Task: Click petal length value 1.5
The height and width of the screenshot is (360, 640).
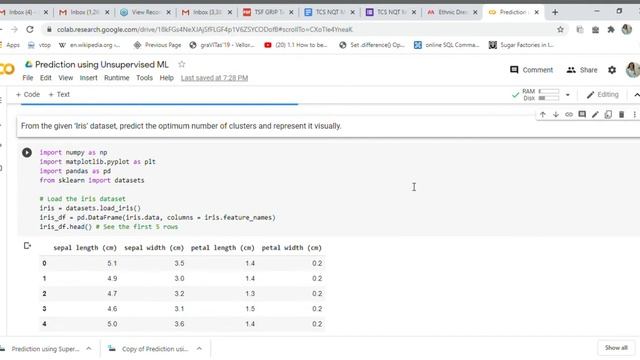Action: coord(250,309)
